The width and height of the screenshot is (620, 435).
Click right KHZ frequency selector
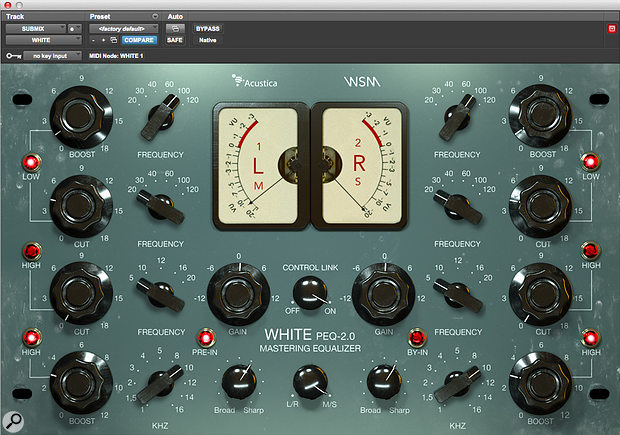click(457, 384)
